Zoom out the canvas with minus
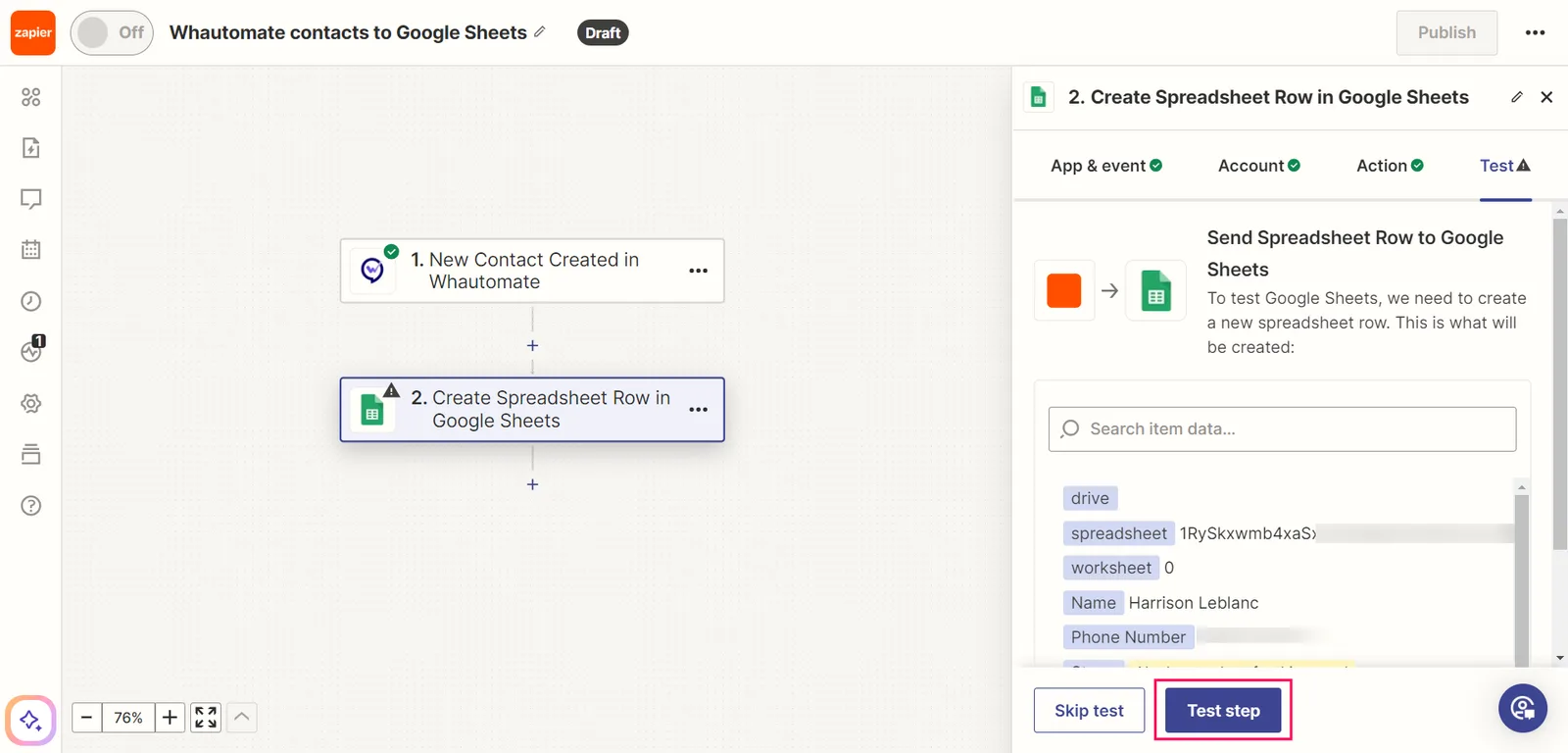The width and height of the screenshot is (1568, 753). 86,718
